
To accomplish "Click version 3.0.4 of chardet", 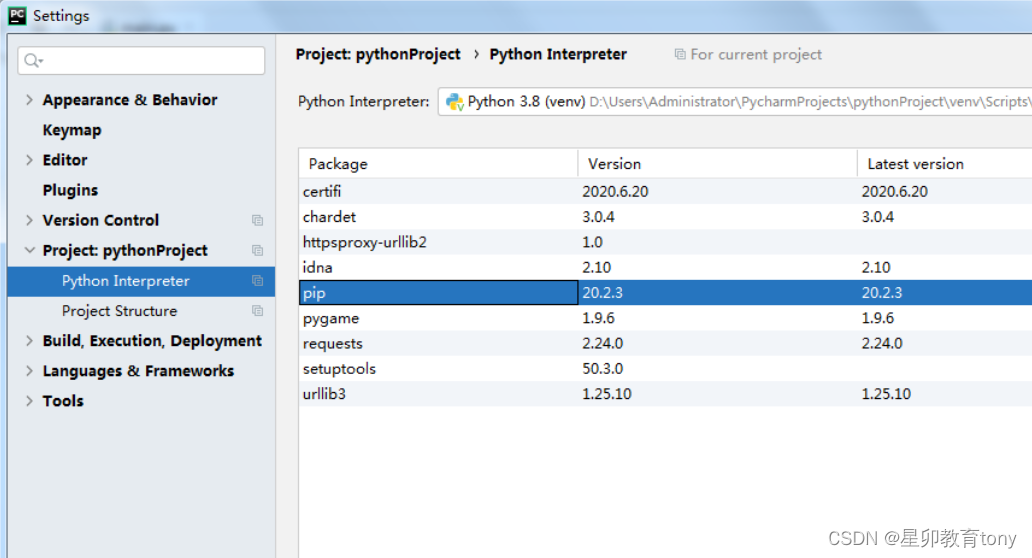I will point(598,217).
